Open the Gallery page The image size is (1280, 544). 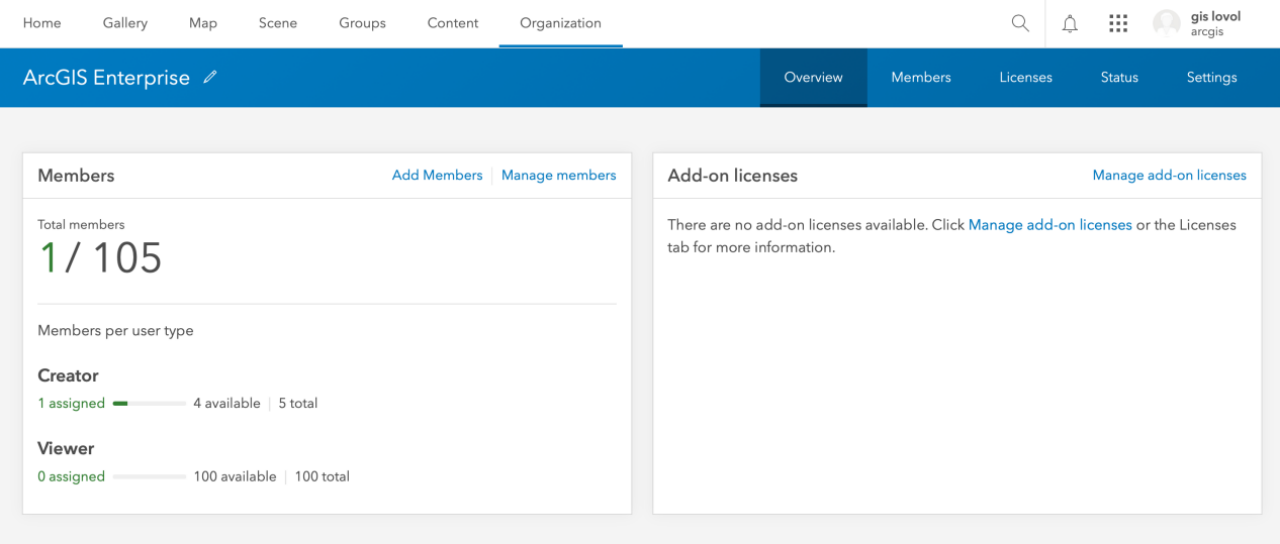pyautogui.click(x=125, y=23)
